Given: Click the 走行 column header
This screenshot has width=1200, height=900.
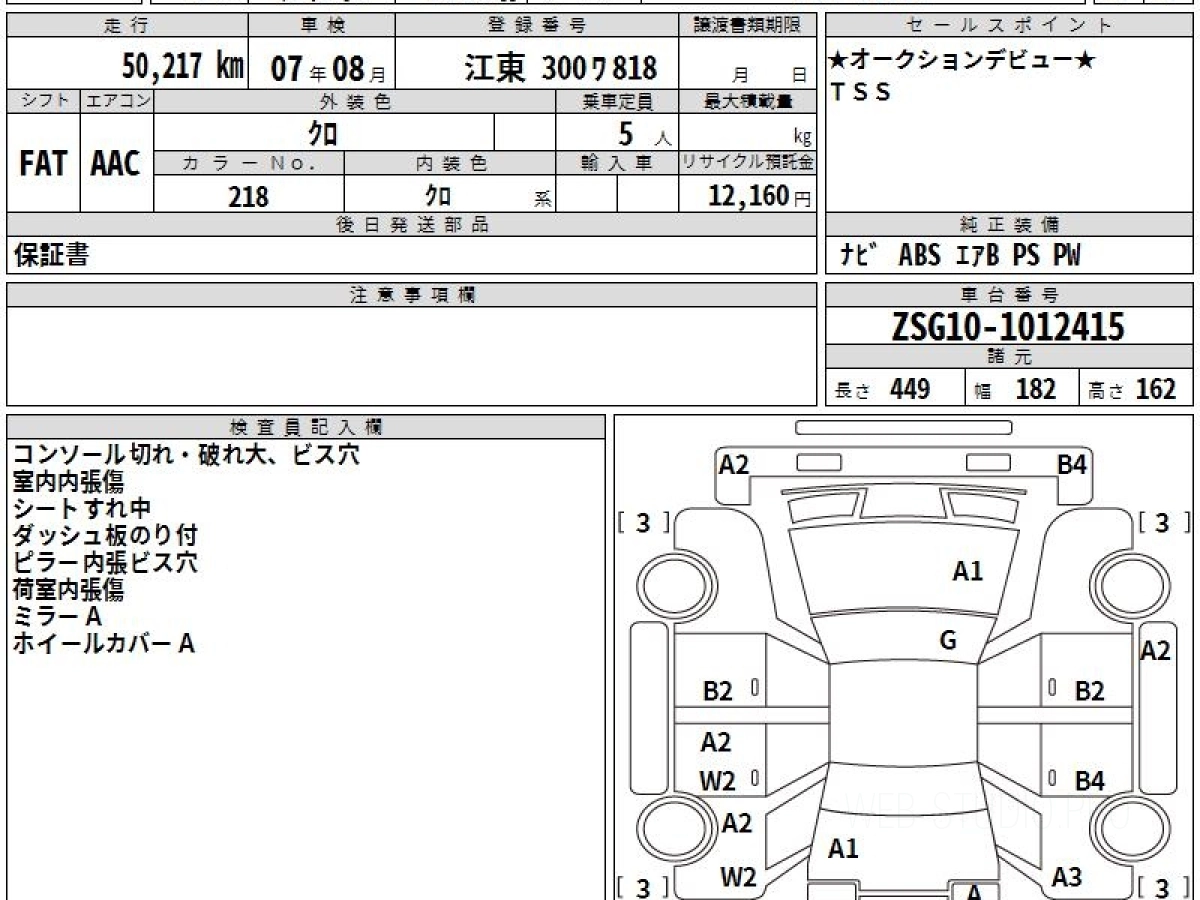Looking at the screenshot, I should click(x=127, y=26).
